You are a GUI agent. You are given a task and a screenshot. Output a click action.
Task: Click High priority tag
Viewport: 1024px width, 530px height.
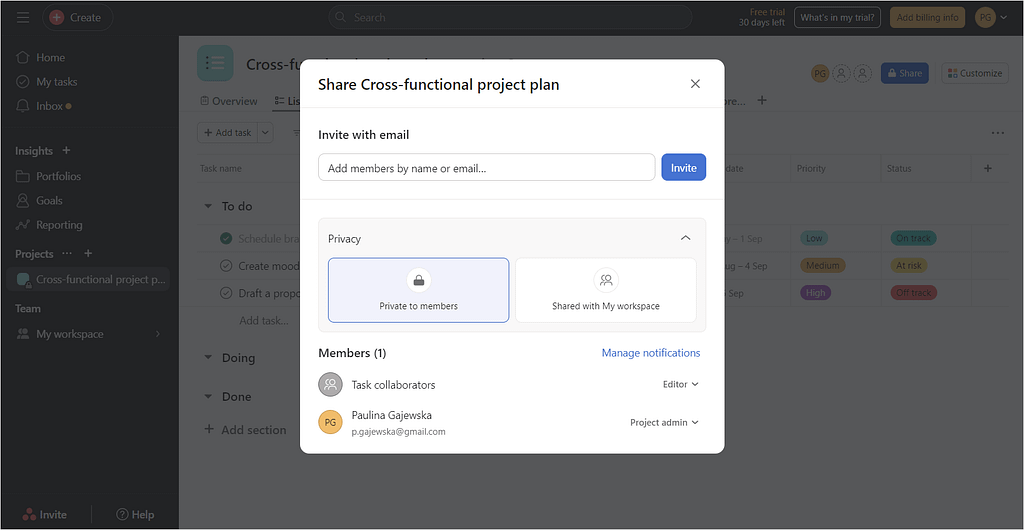coord(815,293)
